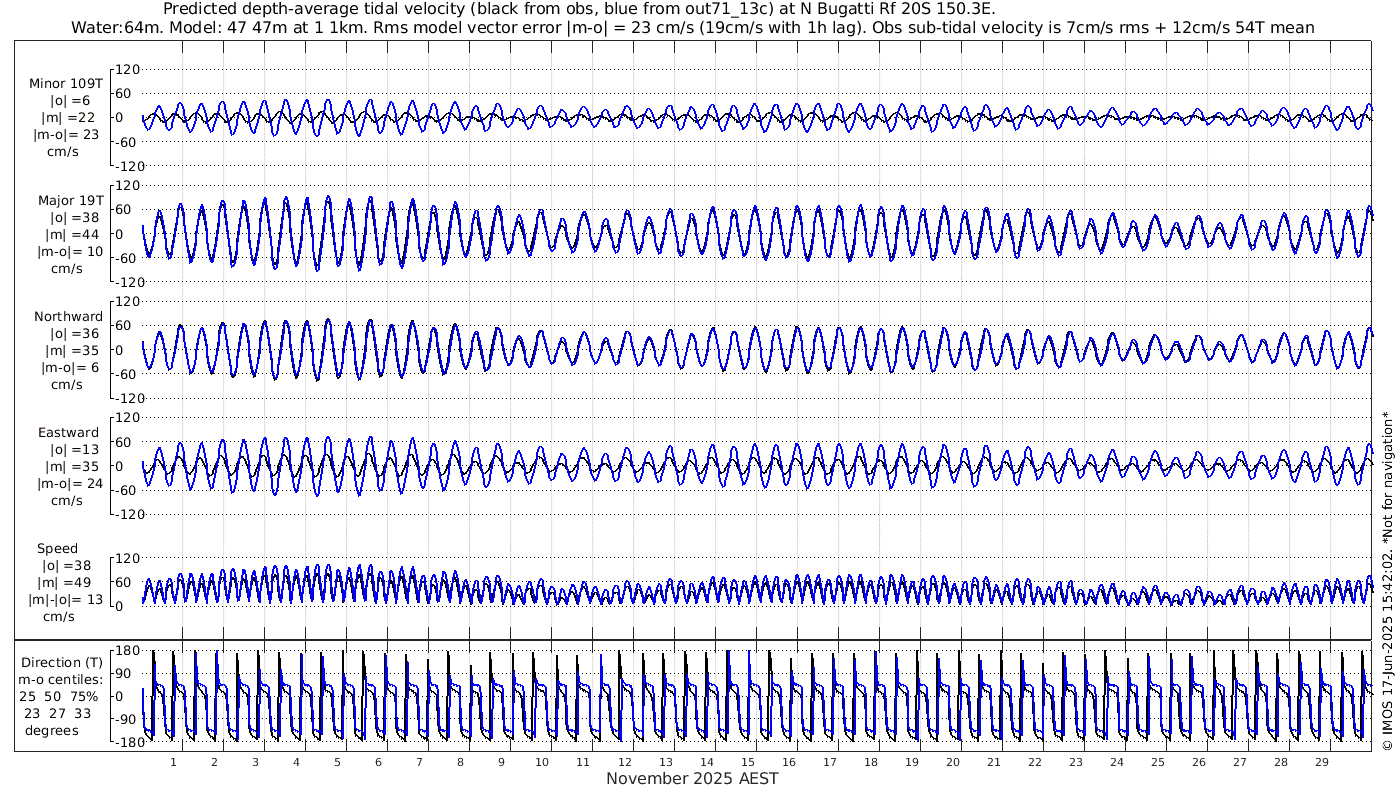
Task: Select the 'Speed' panel label
Action: coord(57,549)
